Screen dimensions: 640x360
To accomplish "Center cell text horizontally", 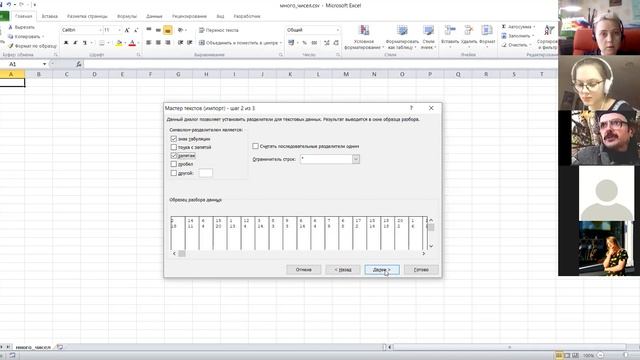I will point(158,42).
